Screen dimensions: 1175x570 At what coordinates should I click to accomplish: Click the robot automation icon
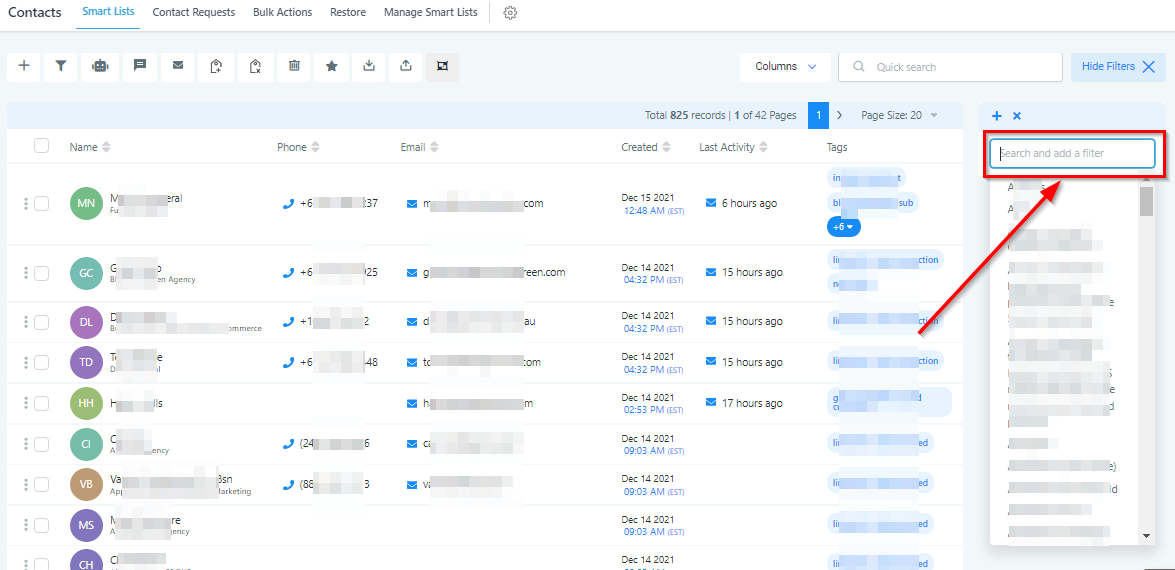click(100, 66)
